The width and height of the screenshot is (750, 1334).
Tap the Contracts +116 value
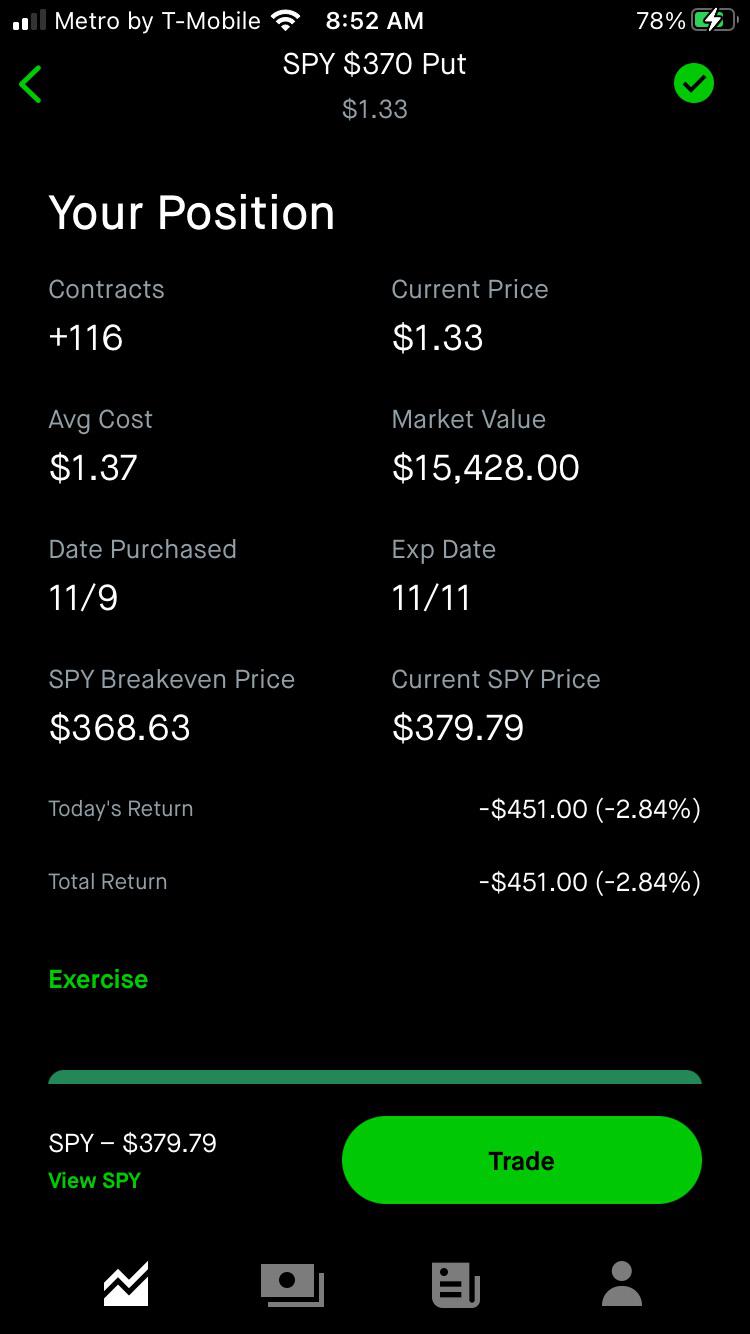pyautogui.click(x=86, y=338)
